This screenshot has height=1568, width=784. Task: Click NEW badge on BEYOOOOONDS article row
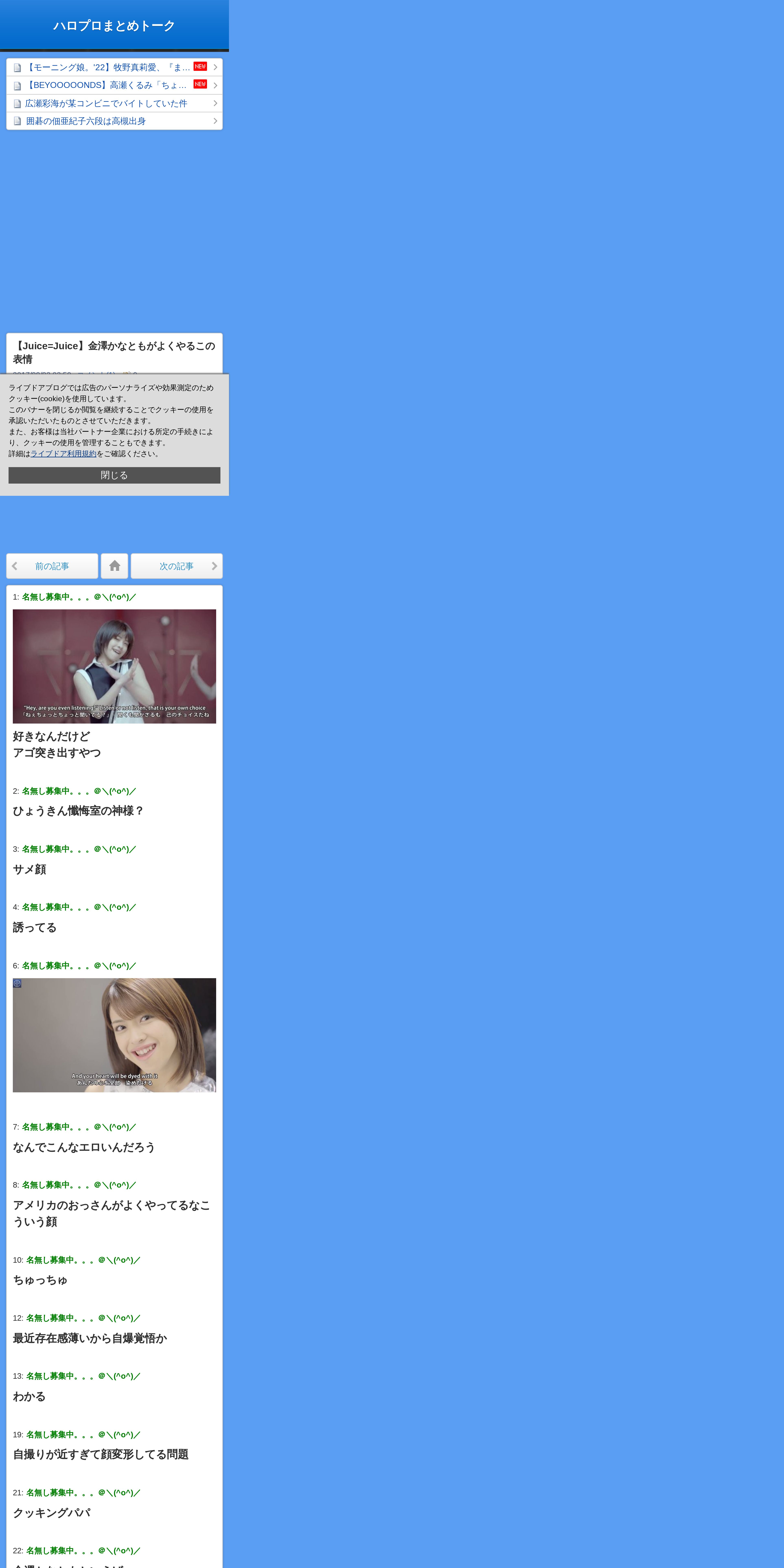(x=200, y=84)
